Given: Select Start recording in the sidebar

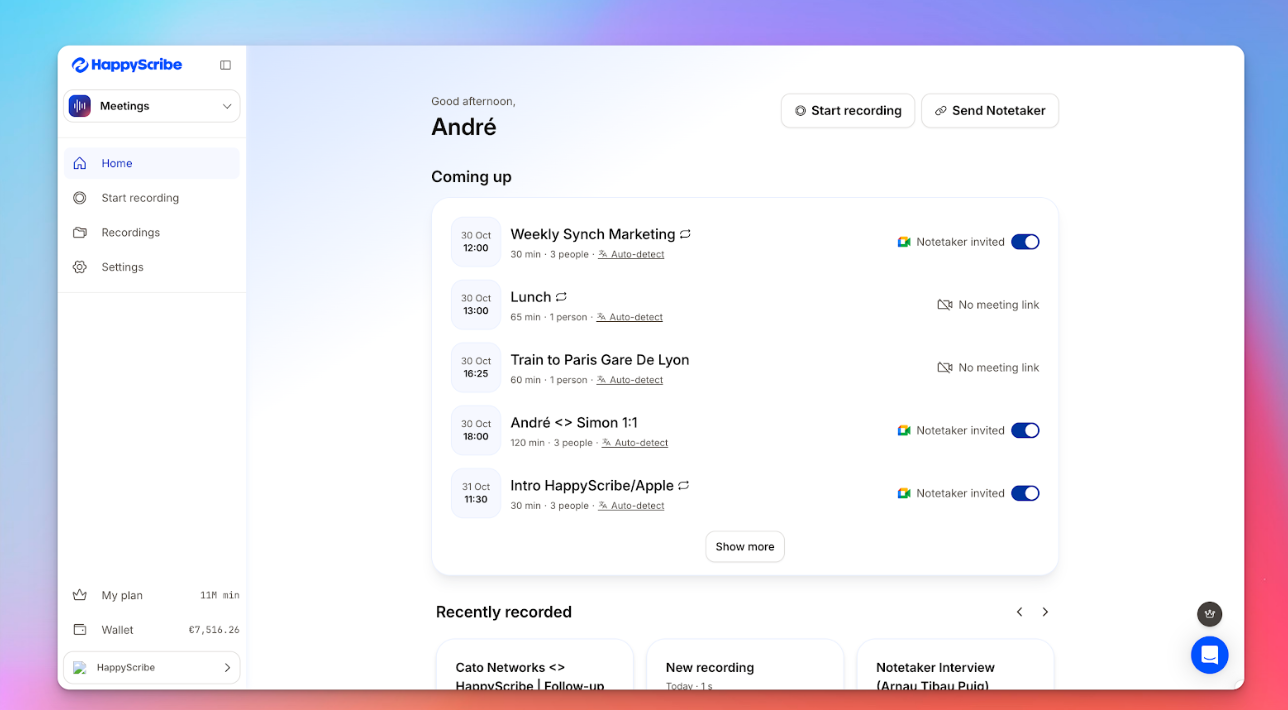Looking at the screenshot, I should [x=138, y=197].
